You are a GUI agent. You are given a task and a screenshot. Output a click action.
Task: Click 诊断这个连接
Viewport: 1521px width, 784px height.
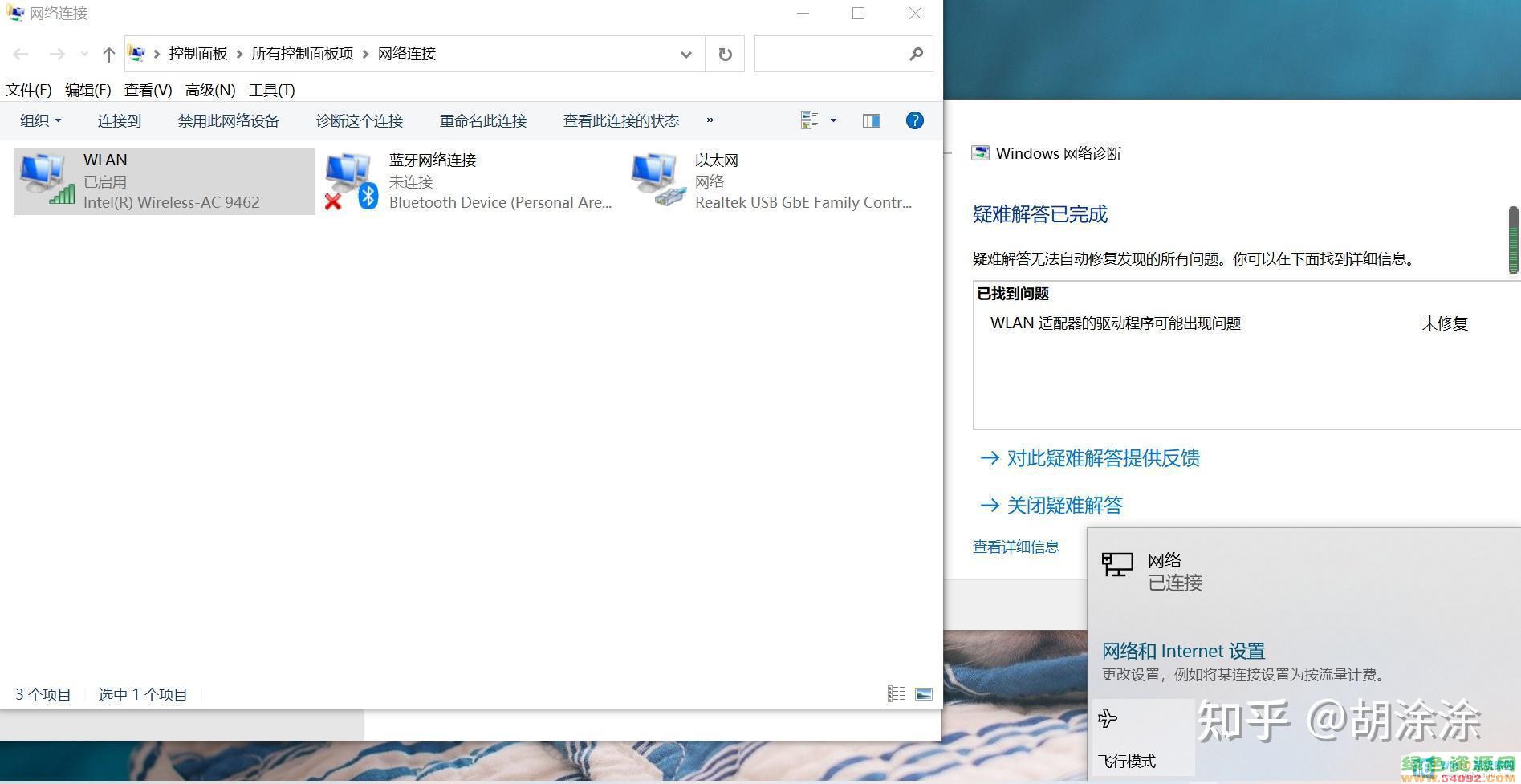point(360,120)
